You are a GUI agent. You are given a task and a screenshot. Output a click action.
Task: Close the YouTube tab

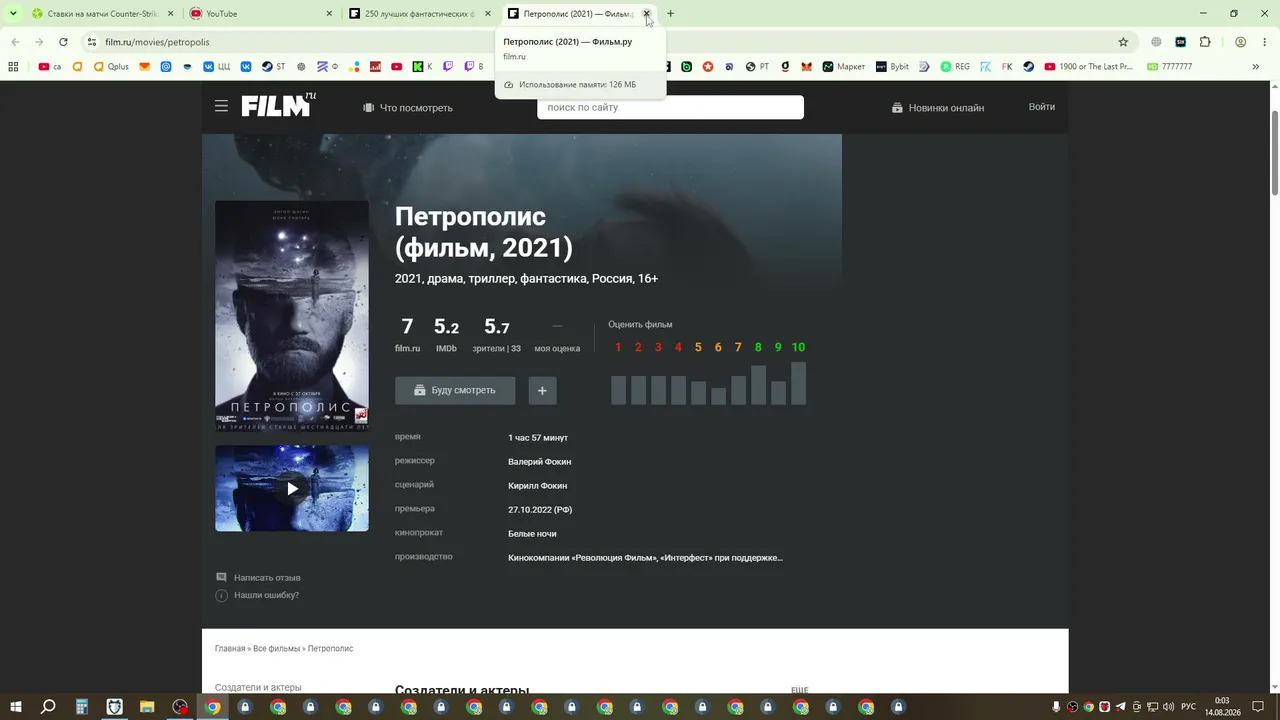[329, 14]
